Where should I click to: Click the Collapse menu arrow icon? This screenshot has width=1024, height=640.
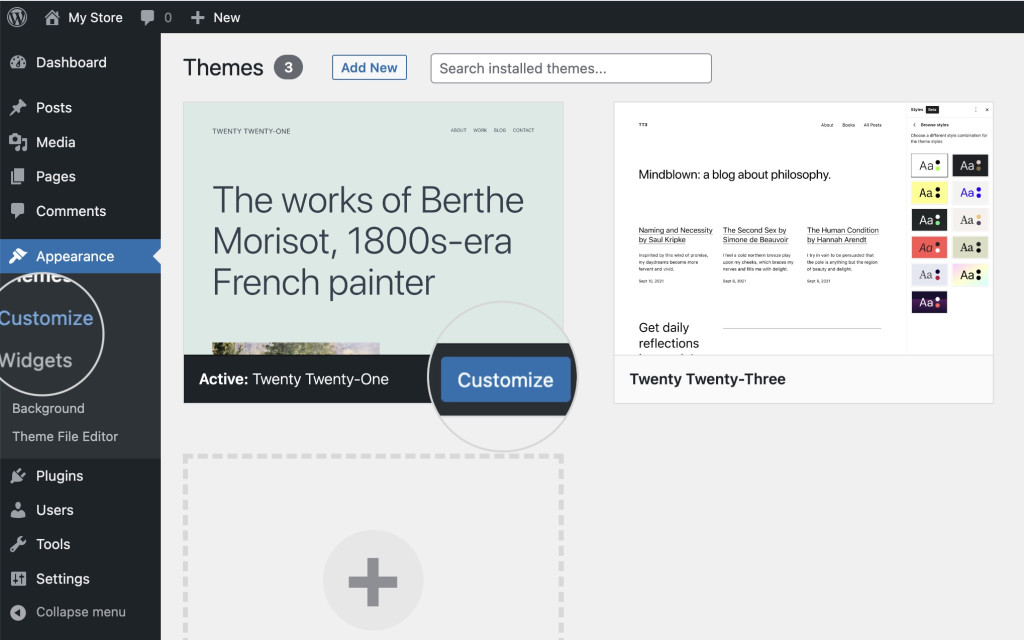pos(18,612)
